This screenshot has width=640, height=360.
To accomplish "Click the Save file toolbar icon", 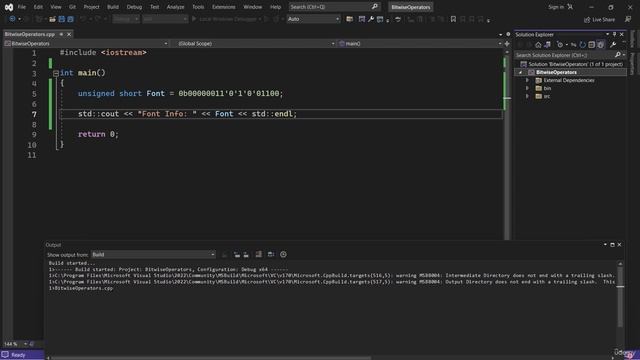I will (62, 19).
